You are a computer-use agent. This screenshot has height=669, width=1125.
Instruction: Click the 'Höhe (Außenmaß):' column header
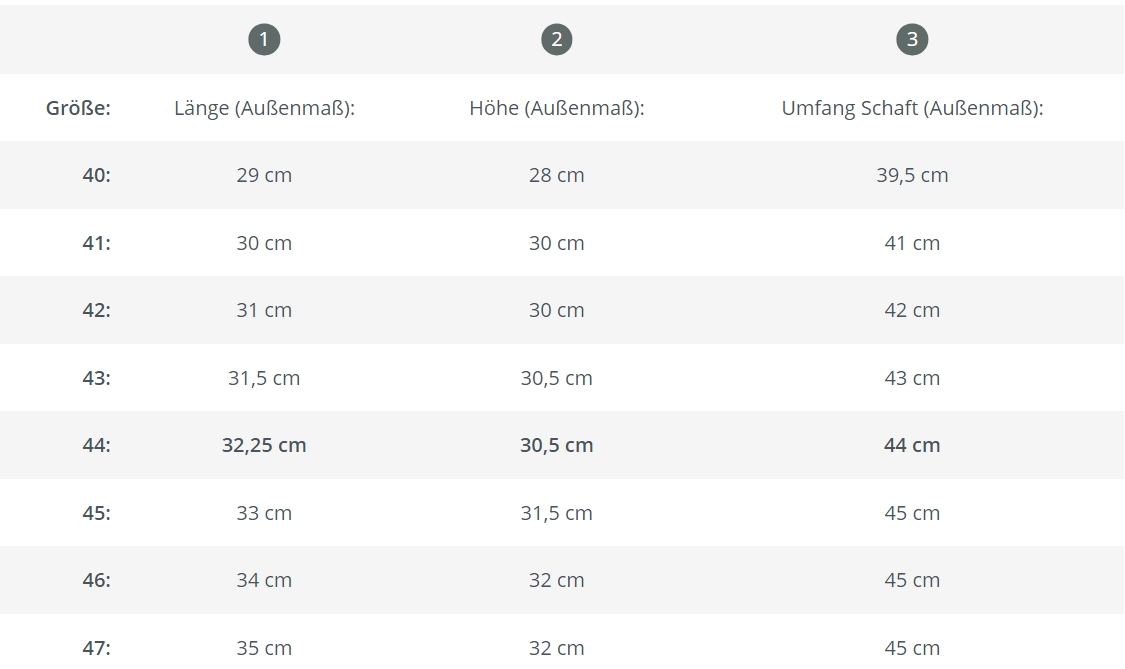[556, 108]
